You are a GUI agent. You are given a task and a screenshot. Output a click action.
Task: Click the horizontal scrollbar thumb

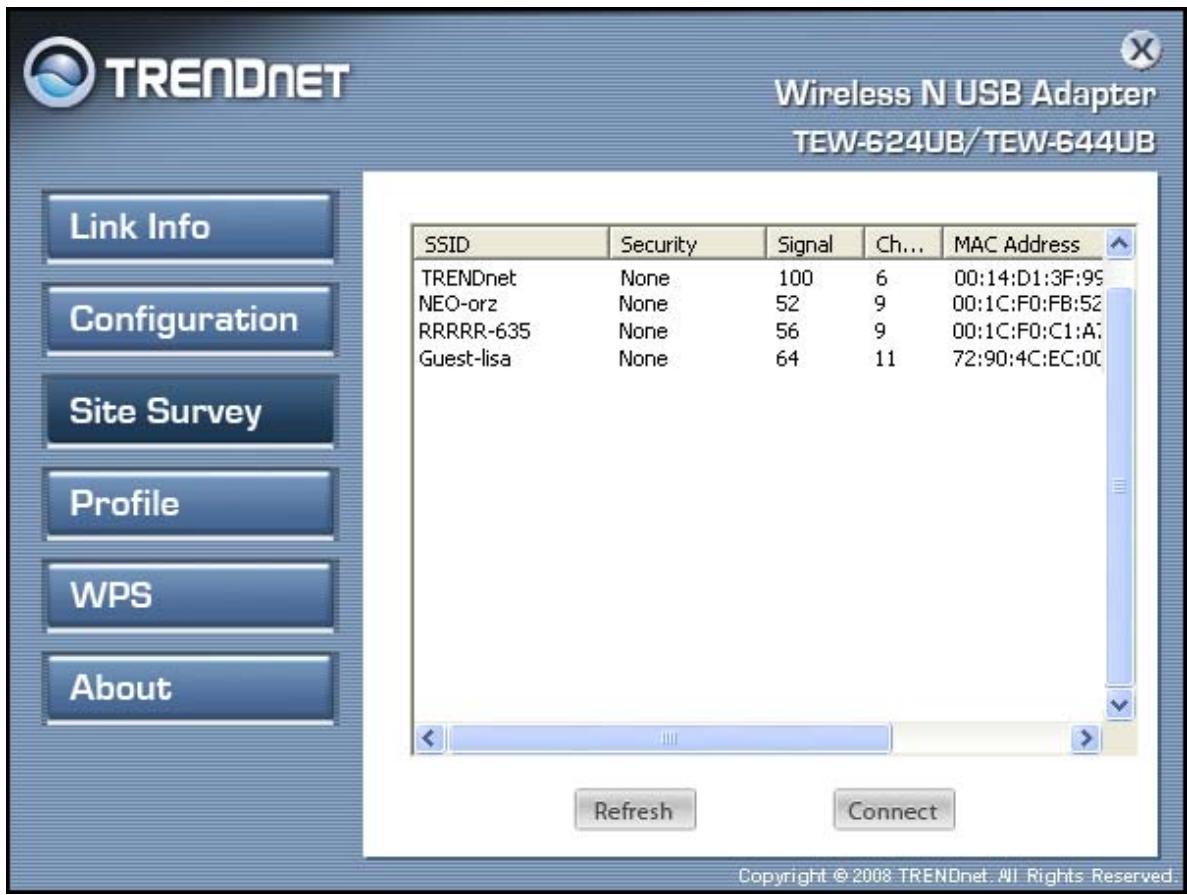(669, 738)
